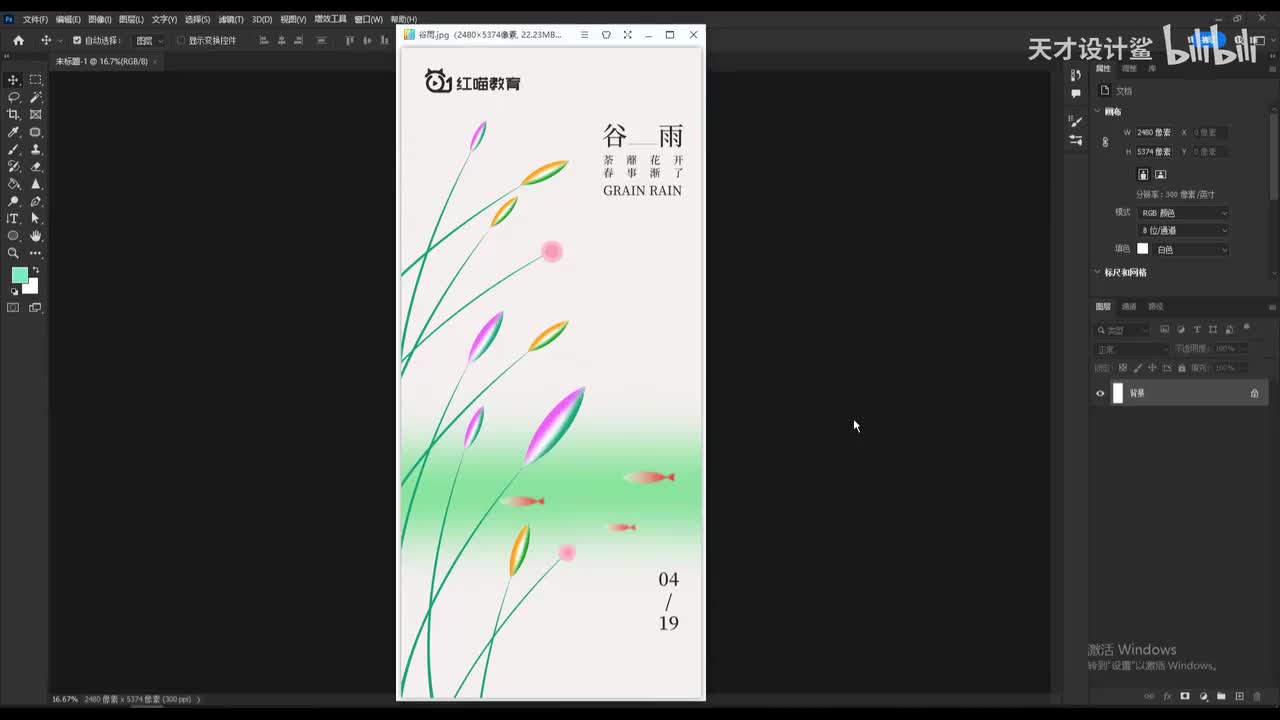The height and width of the screenshot is (720, 1280).
Task: Open the image viewer hamburger menu
Action: point(584,35)
